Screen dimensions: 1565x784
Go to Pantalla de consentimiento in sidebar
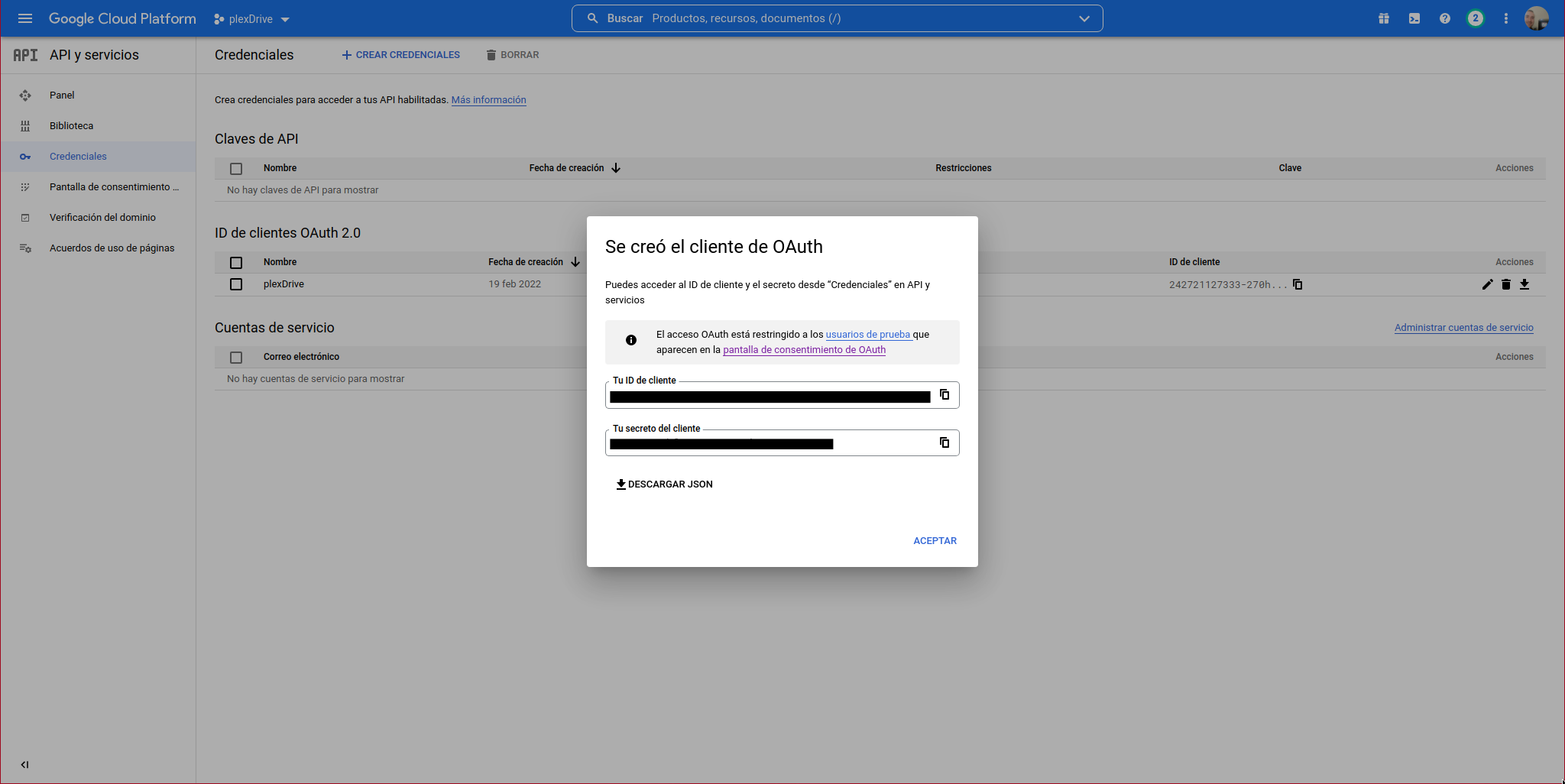(114, 187)
